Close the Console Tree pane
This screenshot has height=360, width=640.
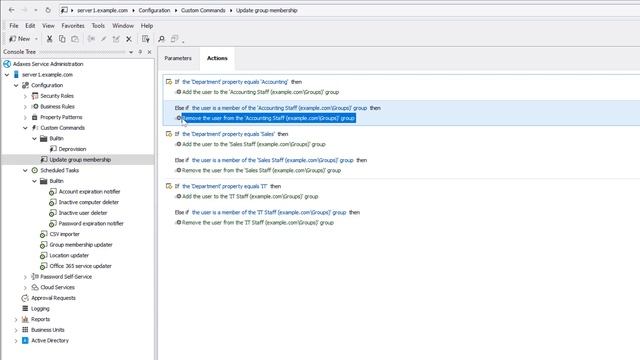[x=149, y=52]
